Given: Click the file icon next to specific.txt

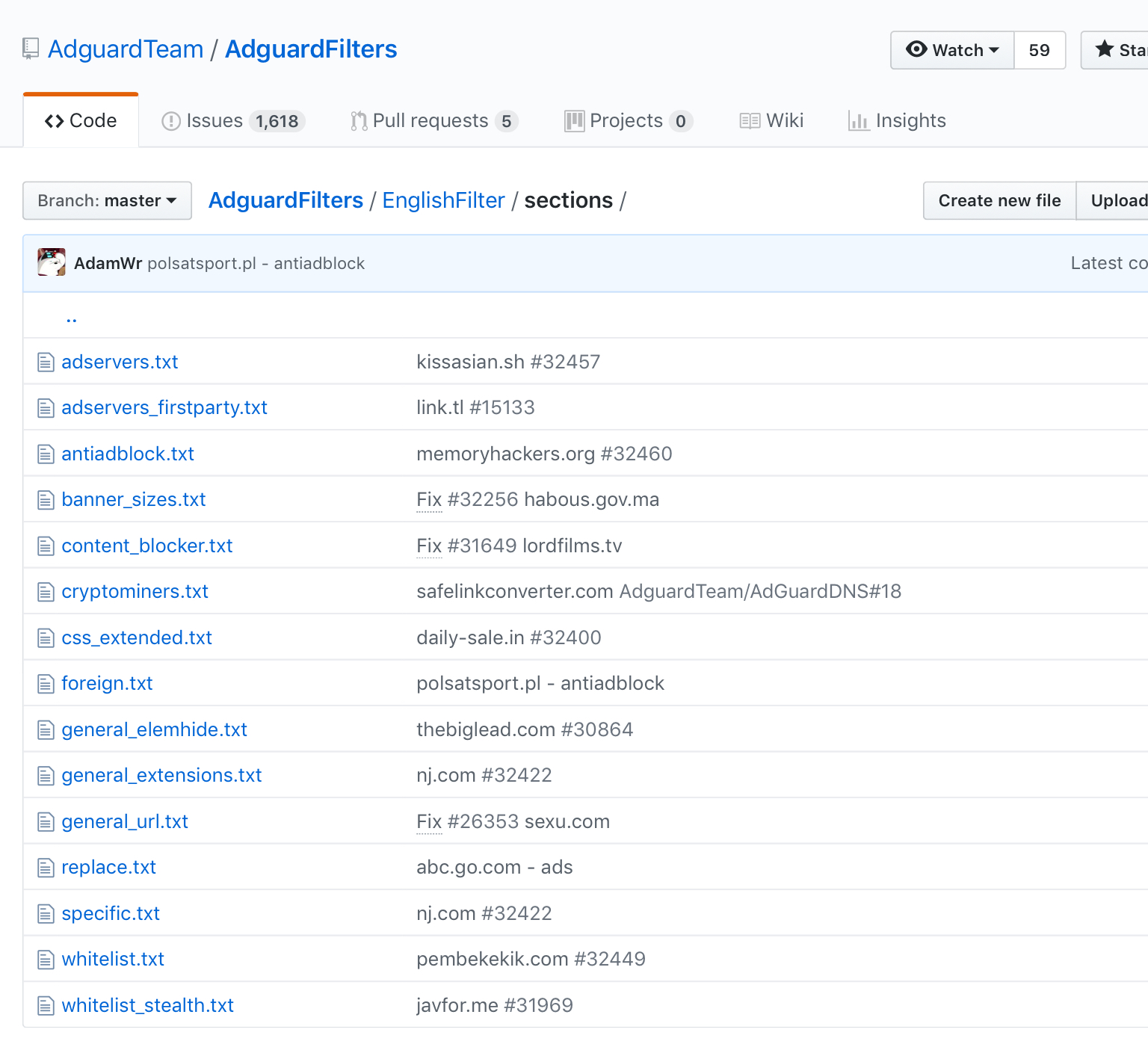Looking at the screenshot, I should 46,914.
